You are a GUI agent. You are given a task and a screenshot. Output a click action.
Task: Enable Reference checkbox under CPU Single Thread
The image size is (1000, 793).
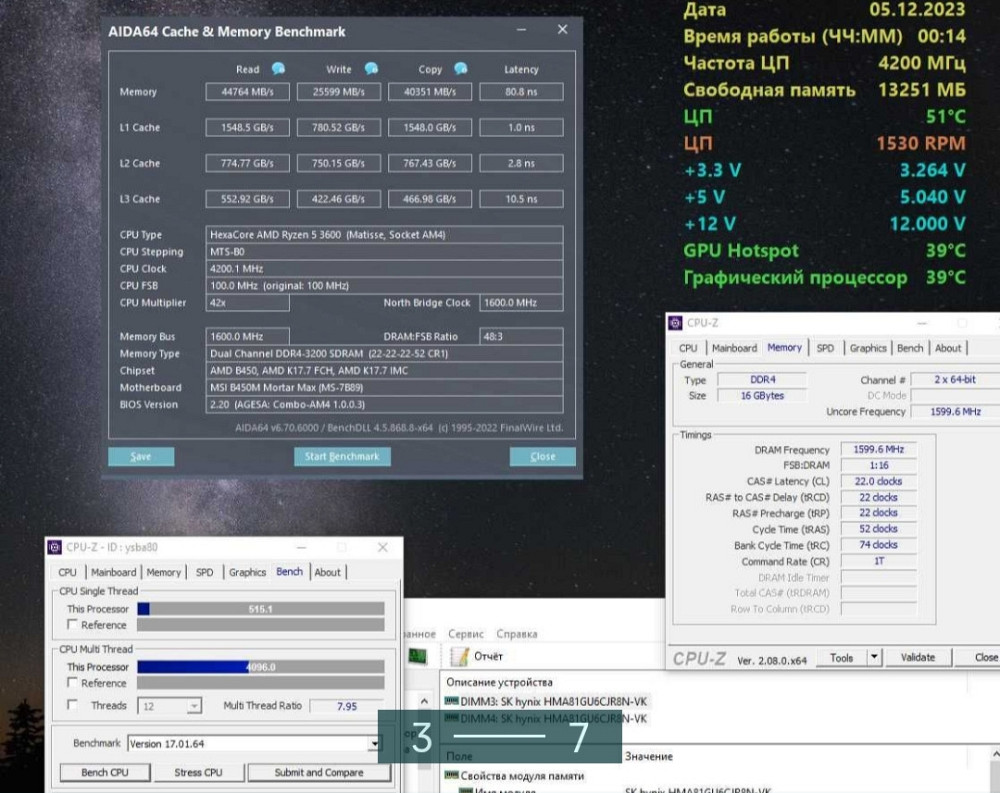[72, 625]
